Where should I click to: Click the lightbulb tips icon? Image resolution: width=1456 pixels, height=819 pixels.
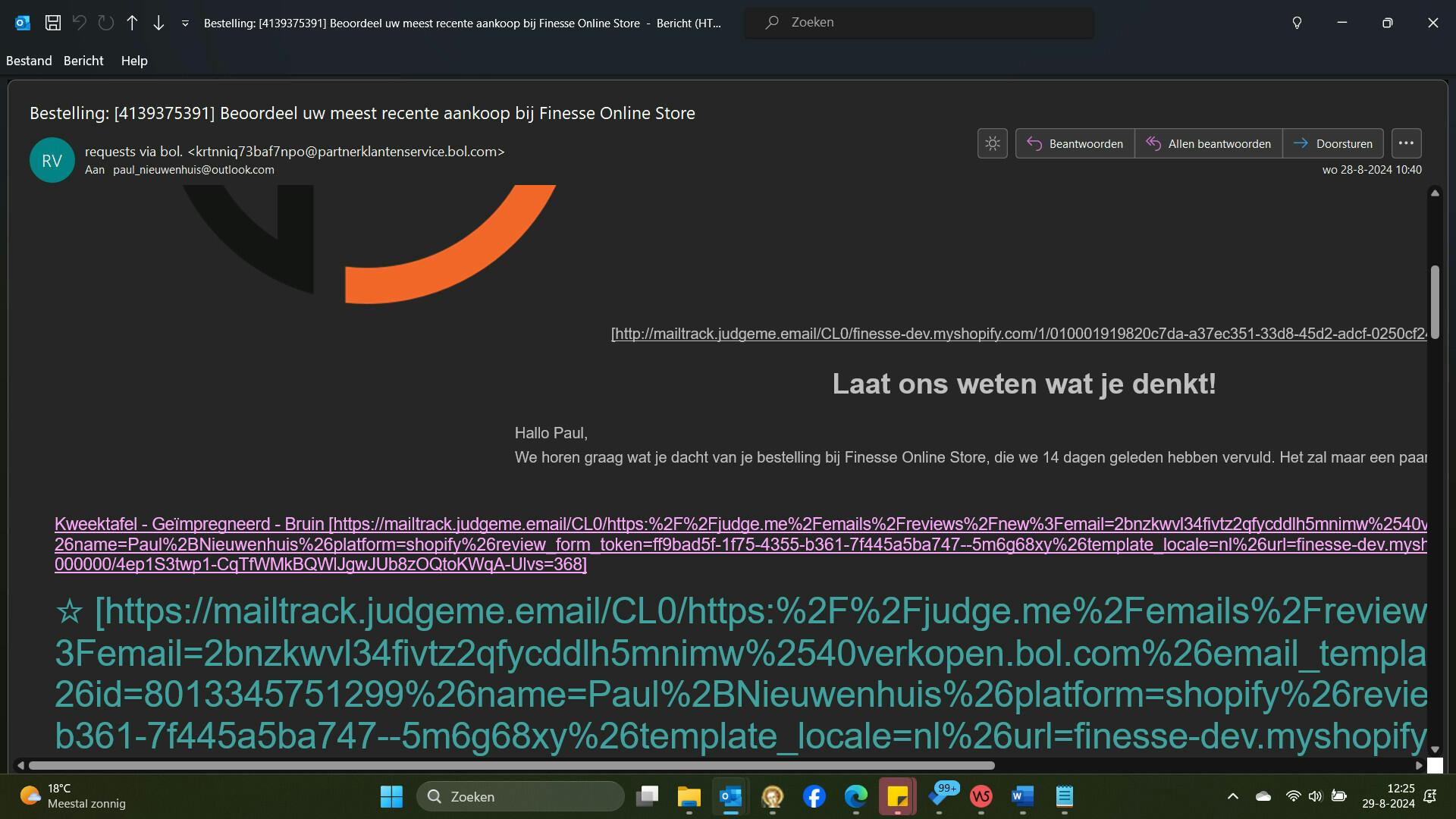[1297, 23]
